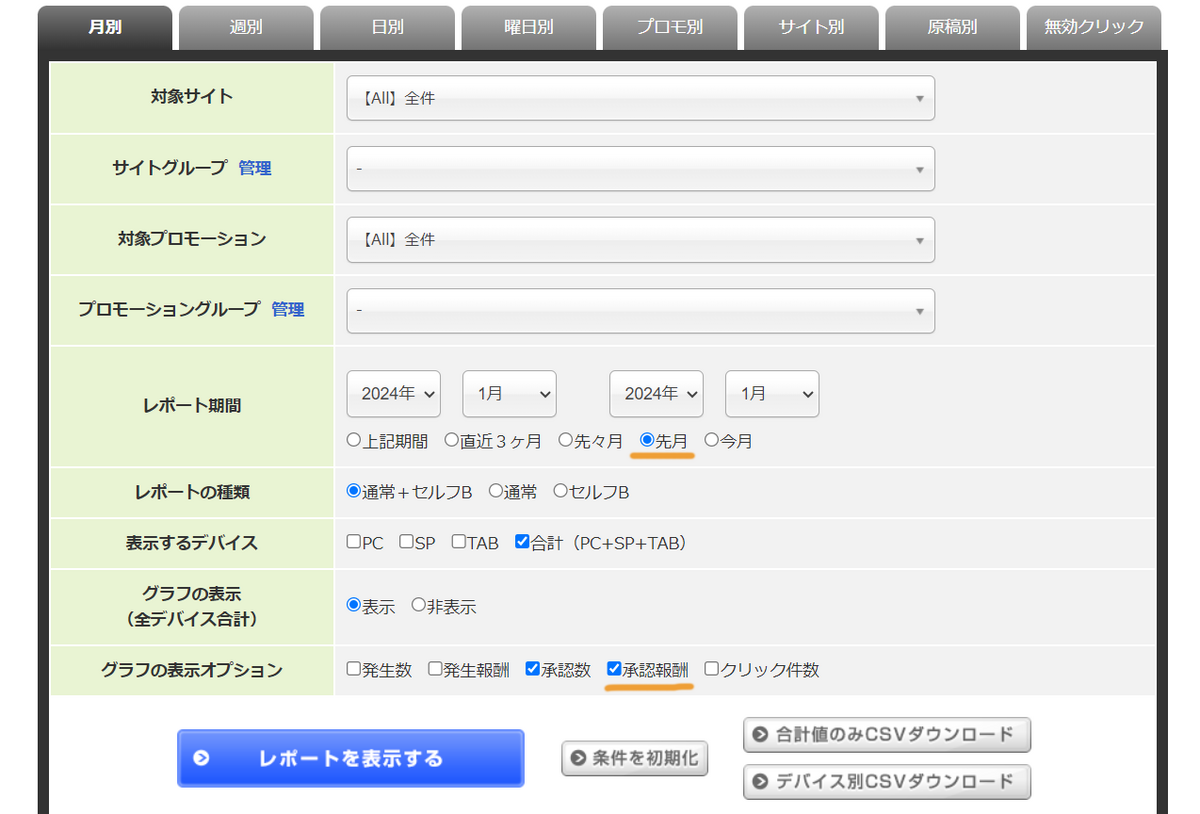Expand the サイトグループ selection box

click(x=640, y=168)
